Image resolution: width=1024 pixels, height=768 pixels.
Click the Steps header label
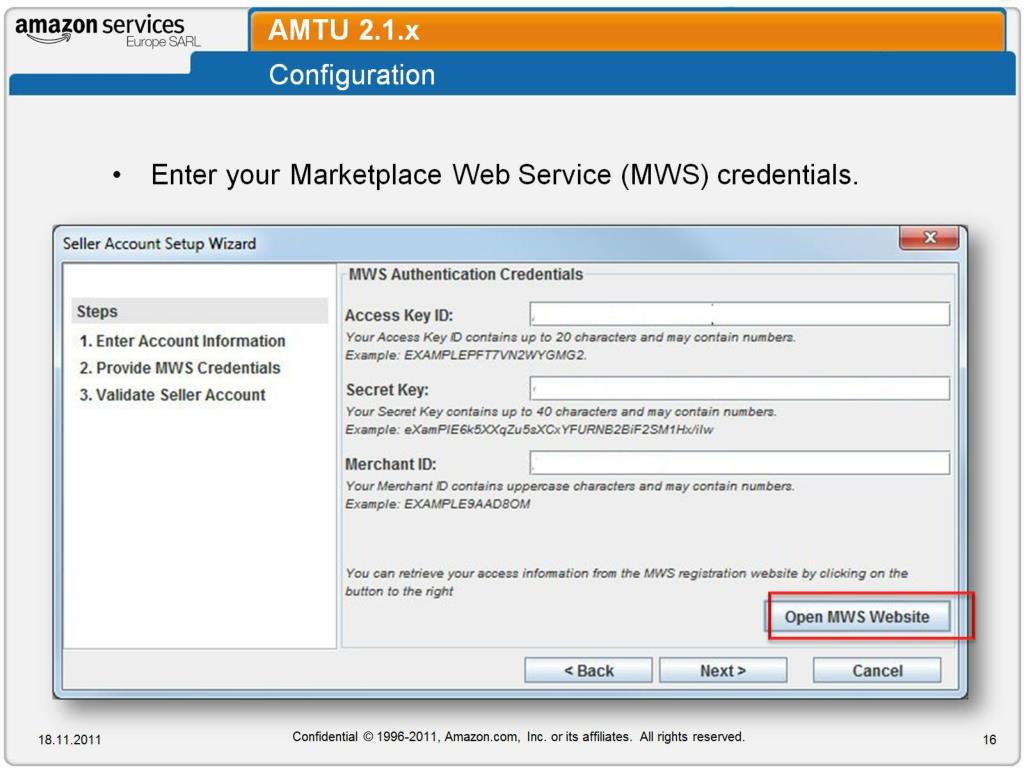(97, 311)
